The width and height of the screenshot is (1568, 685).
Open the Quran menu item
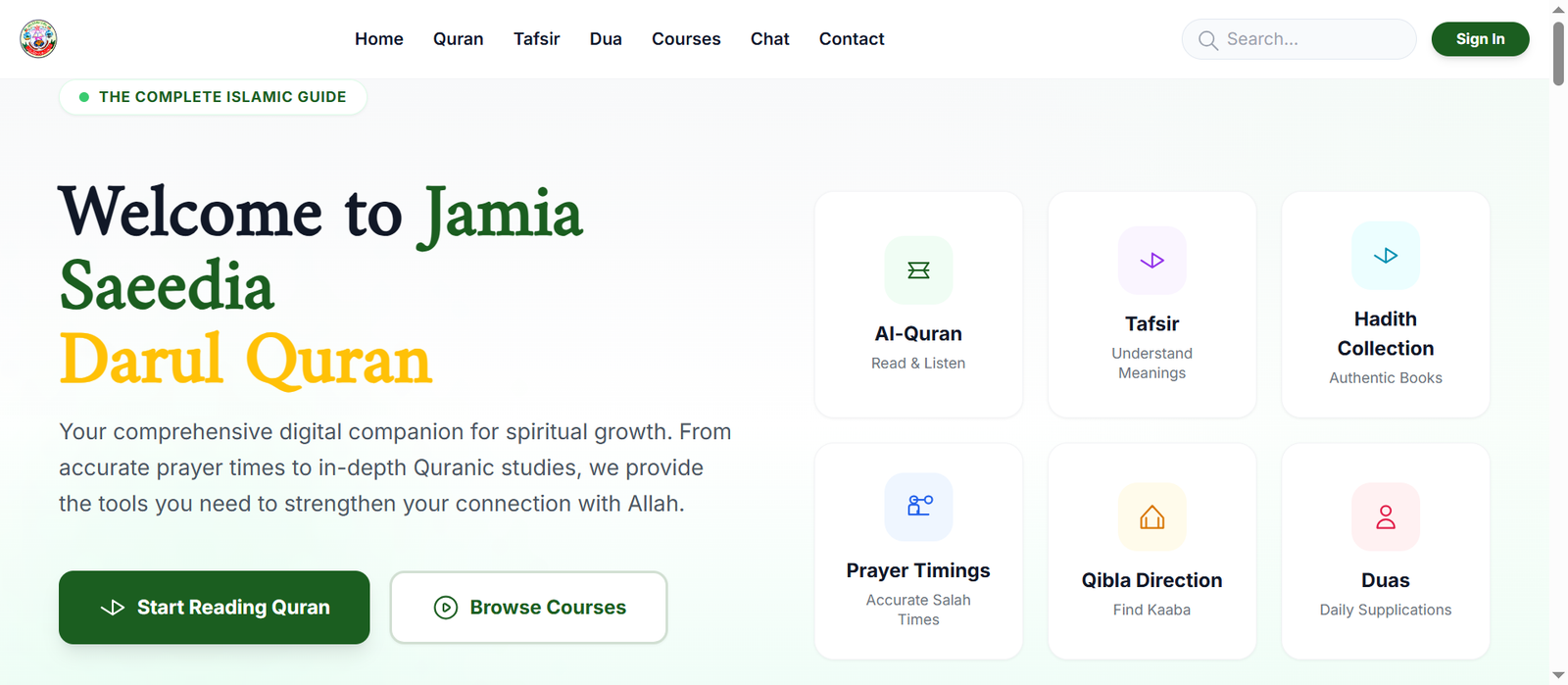tap(459, 39)
